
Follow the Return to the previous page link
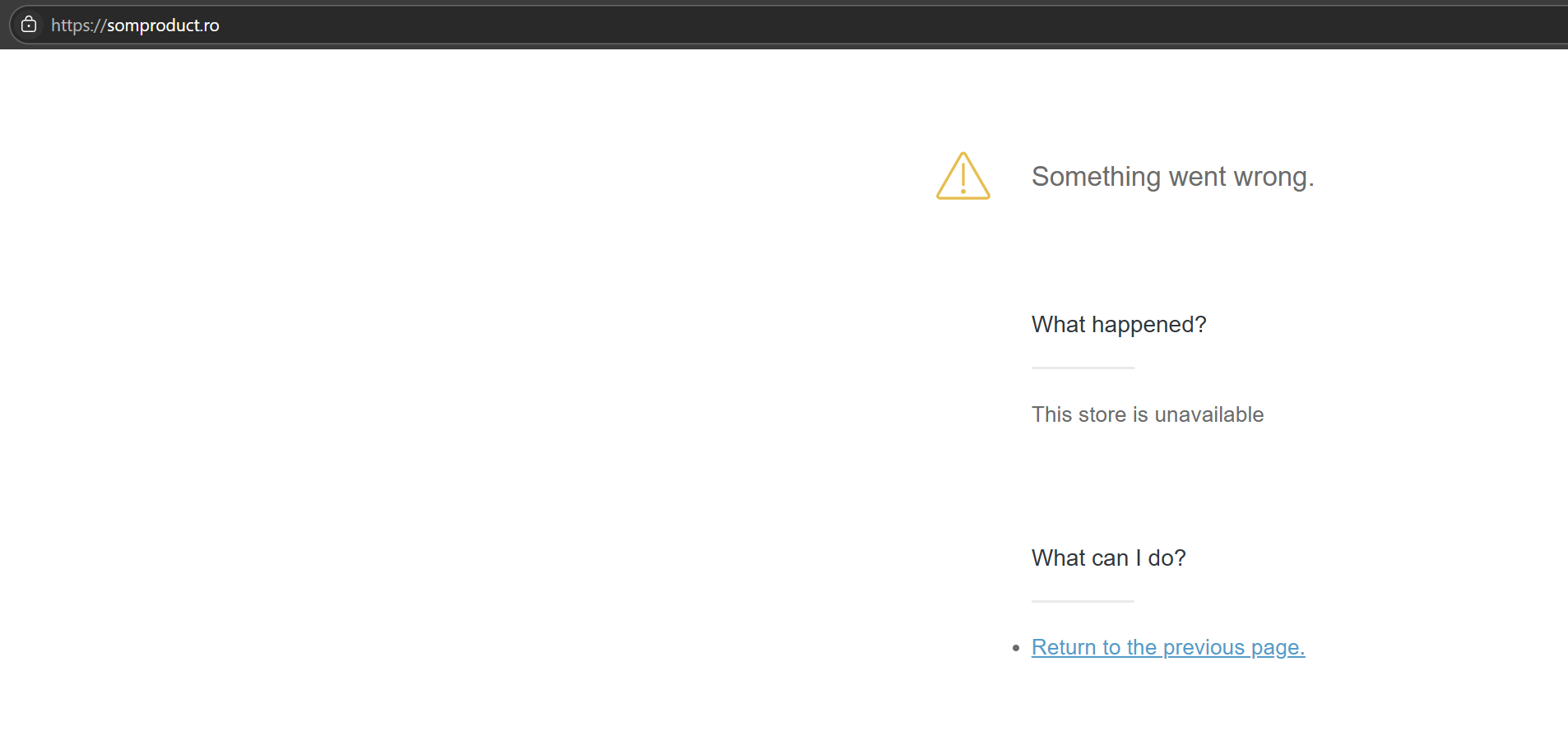coord(1168,647)
